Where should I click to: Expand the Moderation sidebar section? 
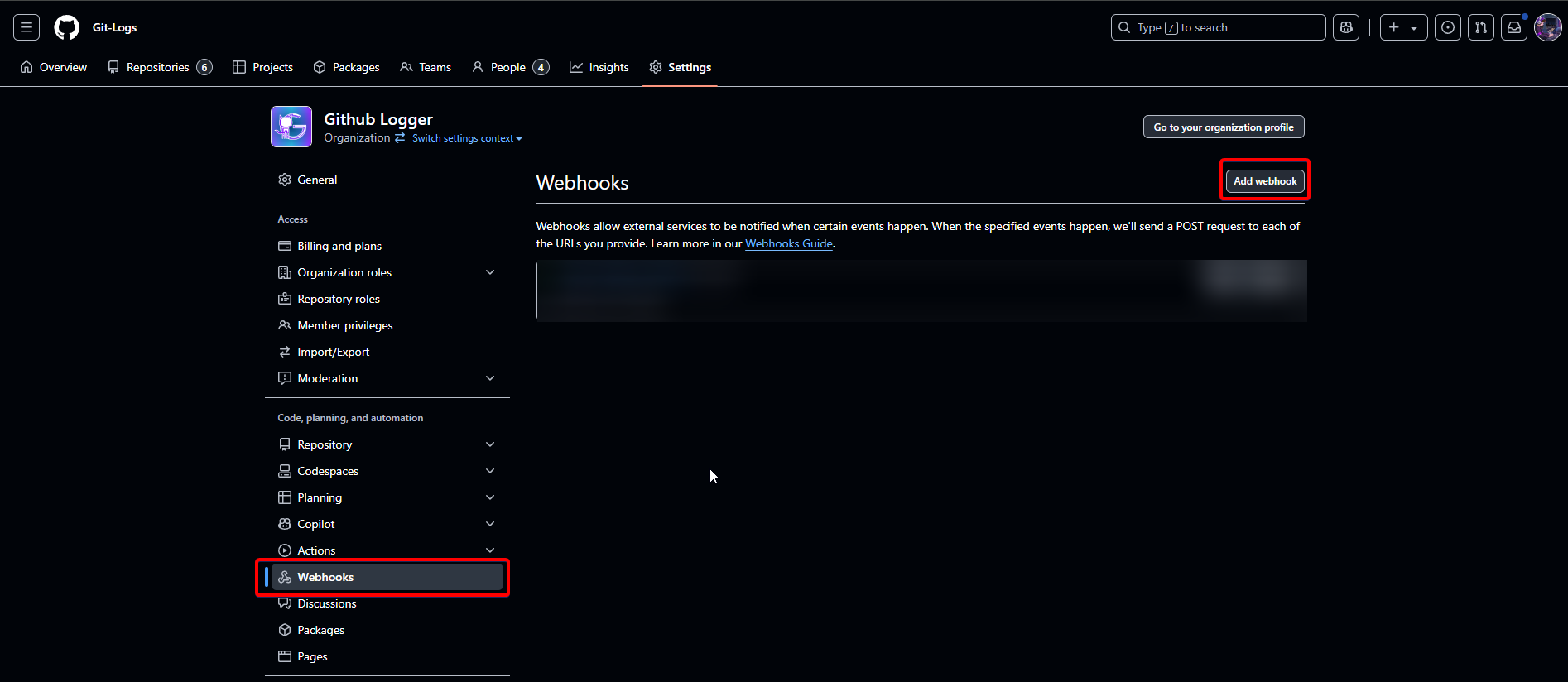click(489, 378)
